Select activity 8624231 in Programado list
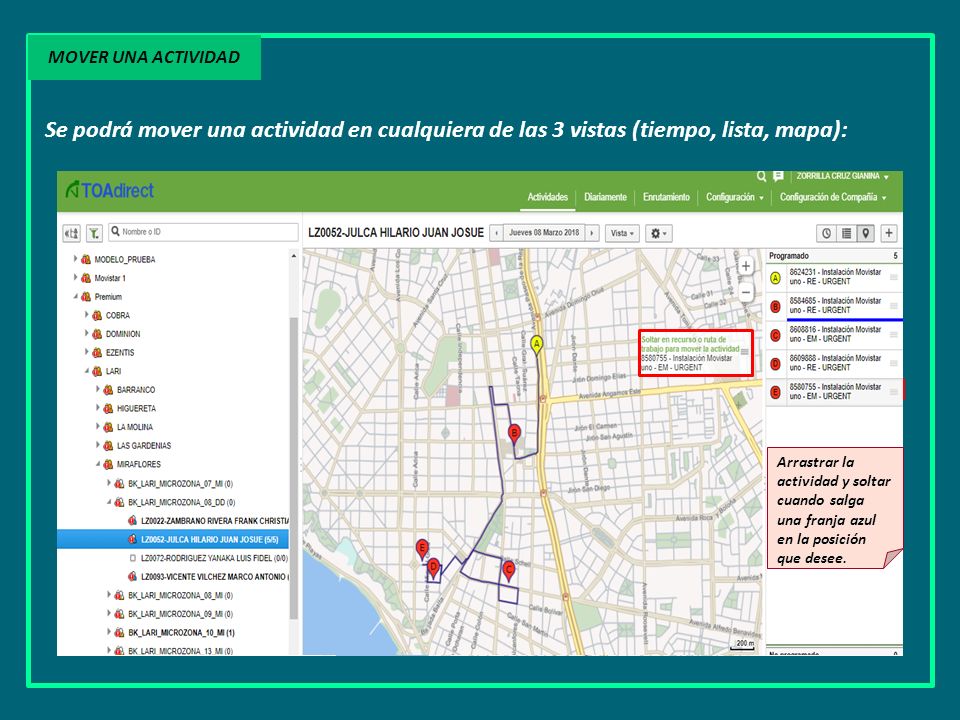This screenshot has width=960, height=720. point(834,277)
